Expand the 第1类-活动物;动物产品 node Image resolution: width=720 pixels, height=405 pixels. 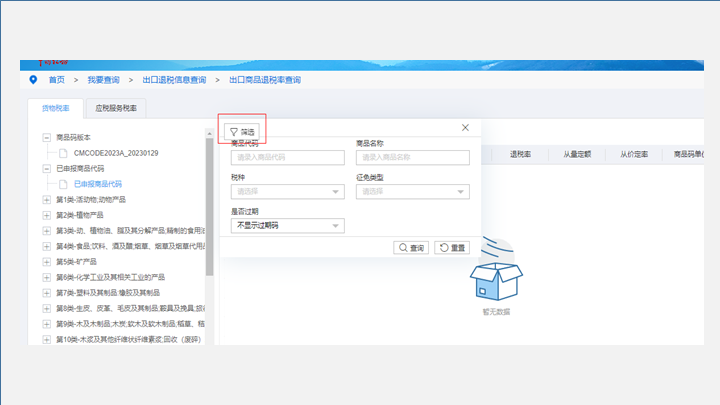46,200
